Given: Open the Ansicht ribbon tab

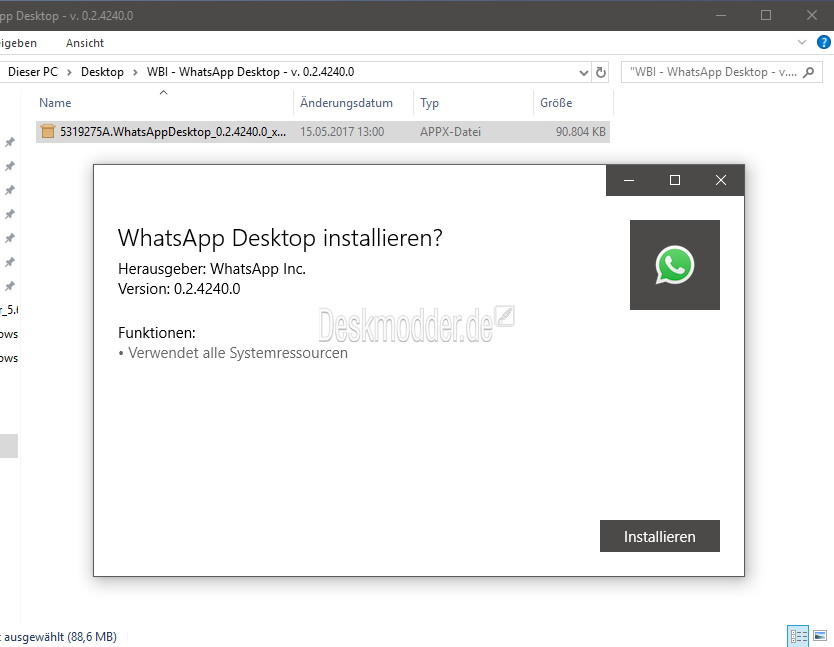Looking at the screenshot, I should (x=85, y=43).
